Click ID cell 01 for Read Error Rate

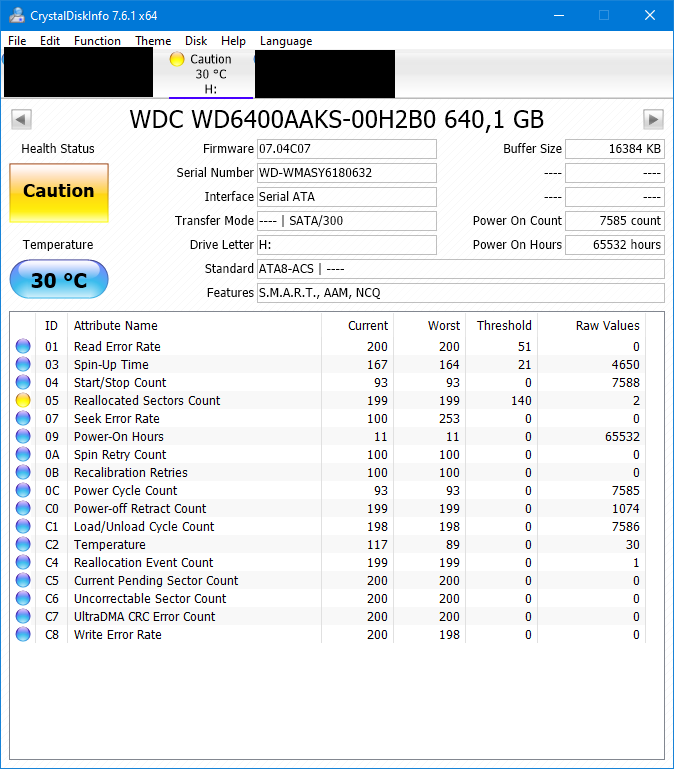[x=52, y=347]
